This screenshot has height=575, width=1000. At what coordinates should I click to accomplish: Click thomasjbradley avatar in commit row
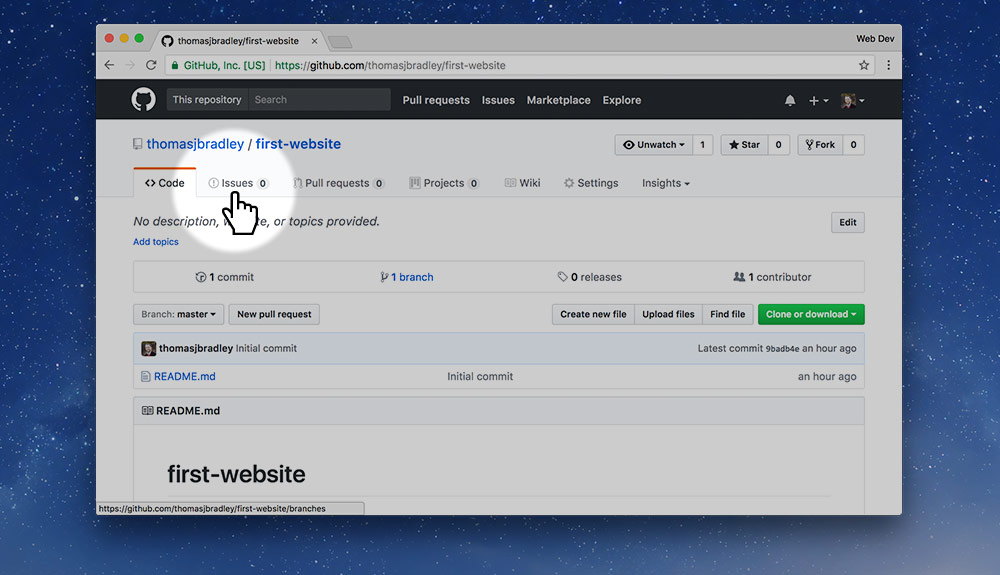point(149,348)
